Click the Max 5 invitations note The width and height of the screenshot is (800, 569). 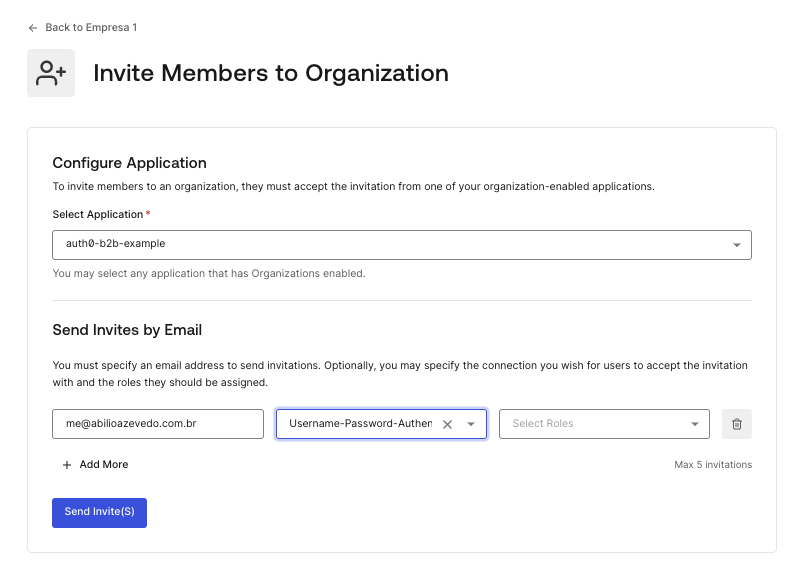[713, 465]
